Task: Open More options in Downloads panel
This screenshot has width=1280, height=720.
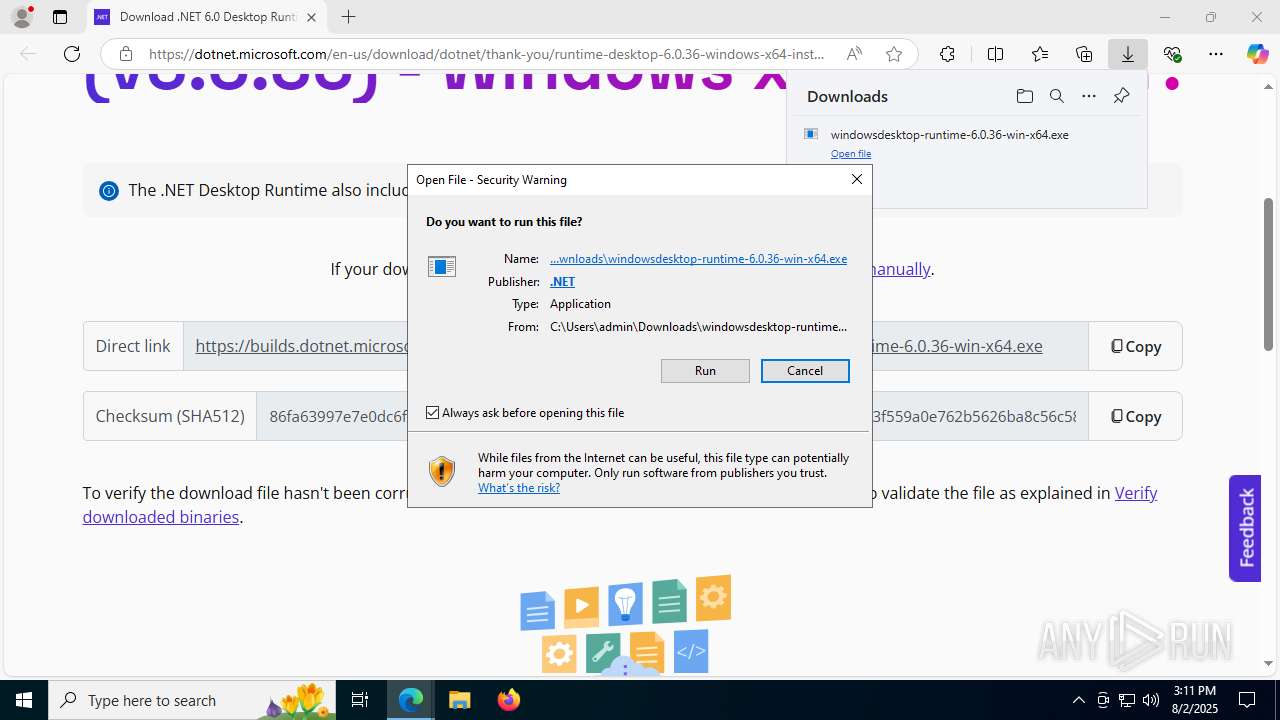Action: (1089, 96)
